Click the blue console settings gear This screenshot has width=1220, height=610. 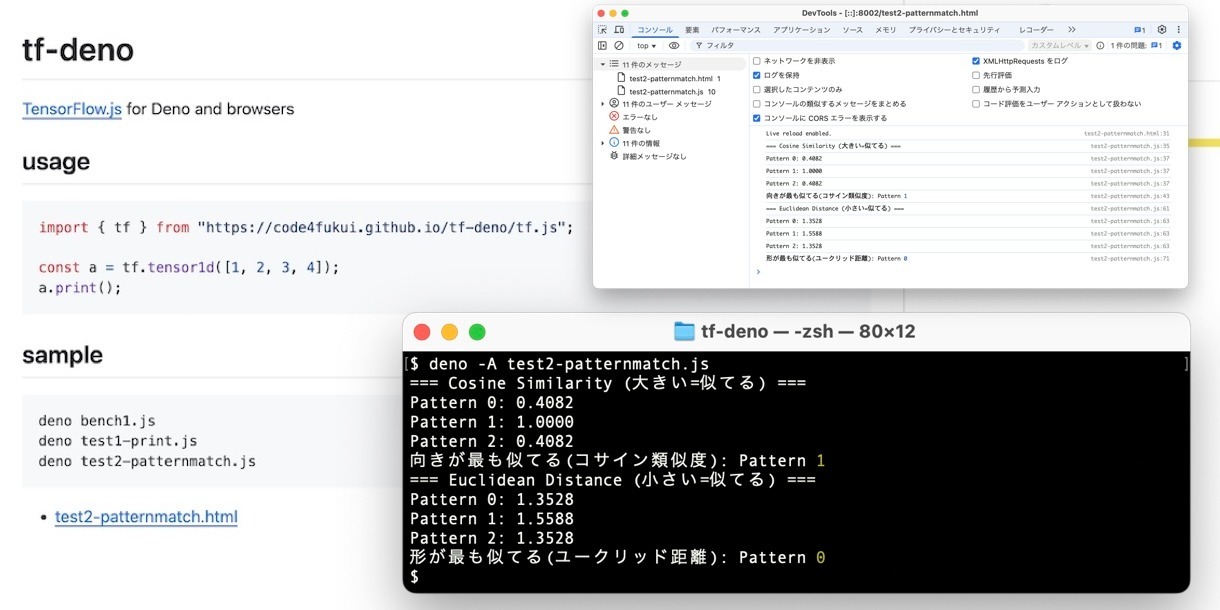pyautogui.click(x=1177, y=45)
